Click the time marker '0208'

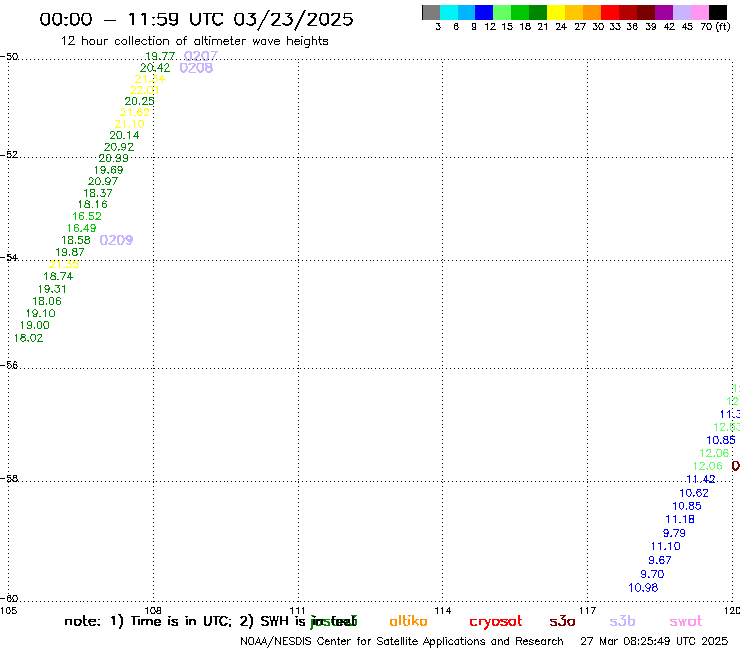click(x=196, y=68)
